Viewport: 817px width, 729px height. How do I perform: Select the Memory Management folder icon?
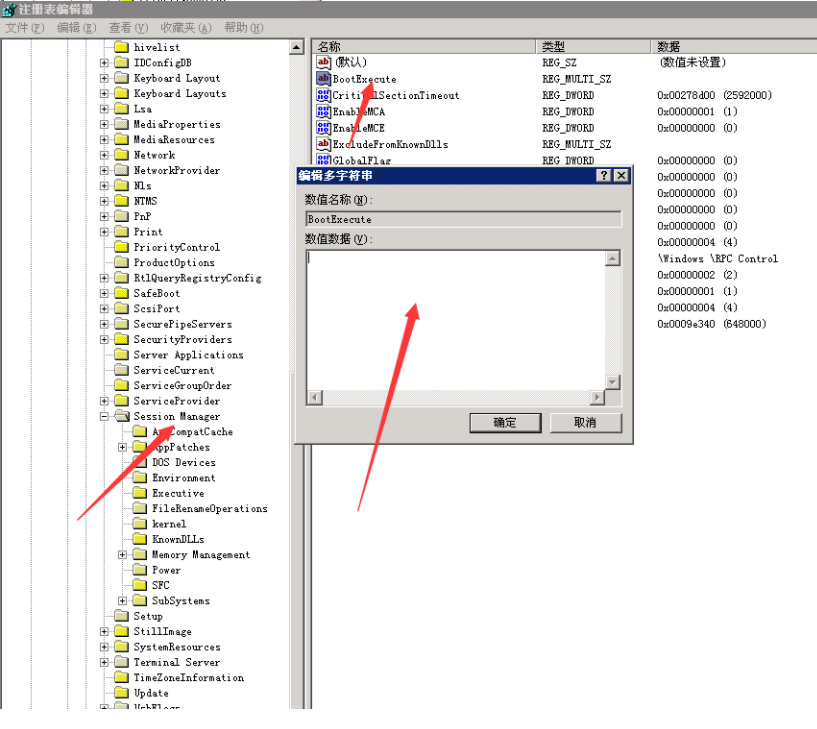pos(140,555)
